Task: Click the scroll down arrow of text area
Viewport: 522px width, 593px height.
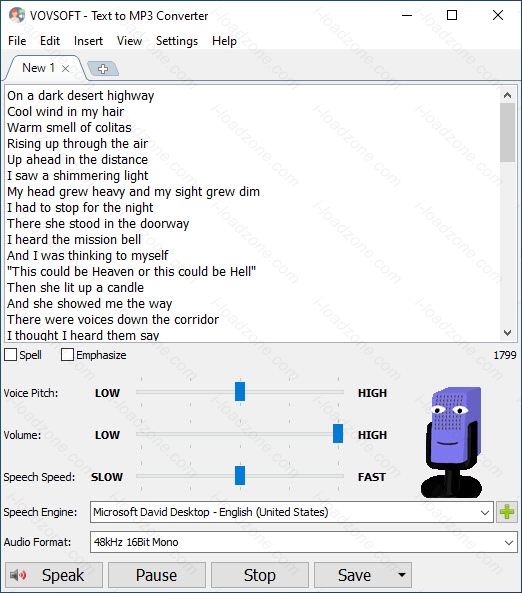Action: click(x=507, y=333)
